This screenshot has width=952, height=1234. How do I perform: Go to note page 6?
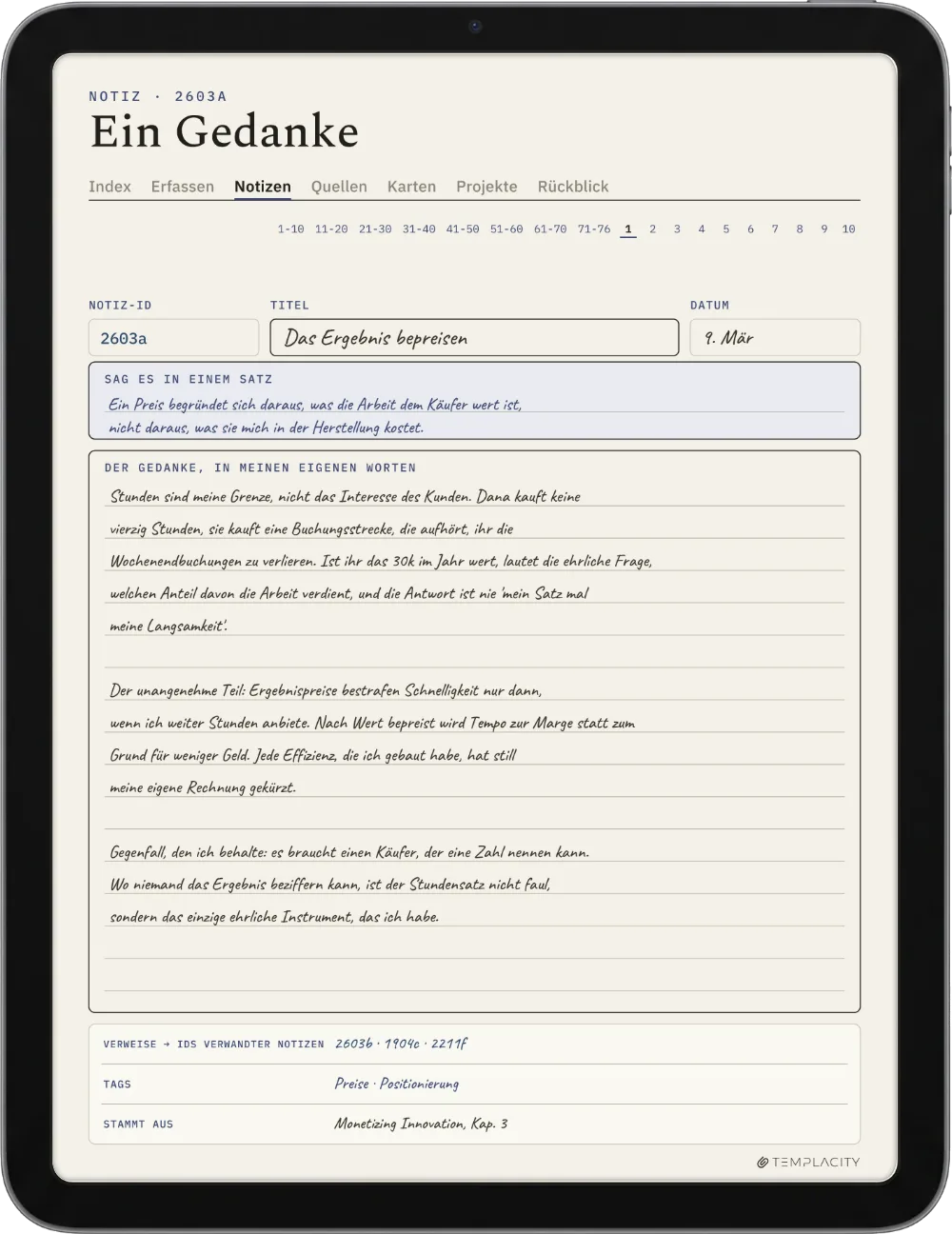(750, 229)
